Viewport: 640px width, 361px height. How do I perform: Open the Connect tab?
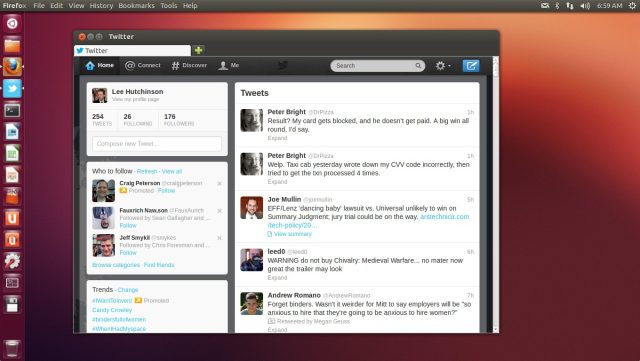[x=143, y=65]
